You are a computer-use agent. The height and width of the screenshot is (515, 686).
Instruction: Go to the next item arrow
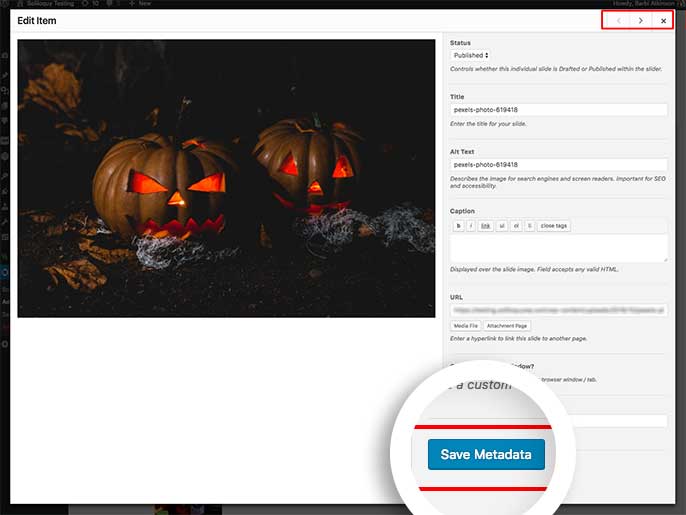(x=640, y=21)
